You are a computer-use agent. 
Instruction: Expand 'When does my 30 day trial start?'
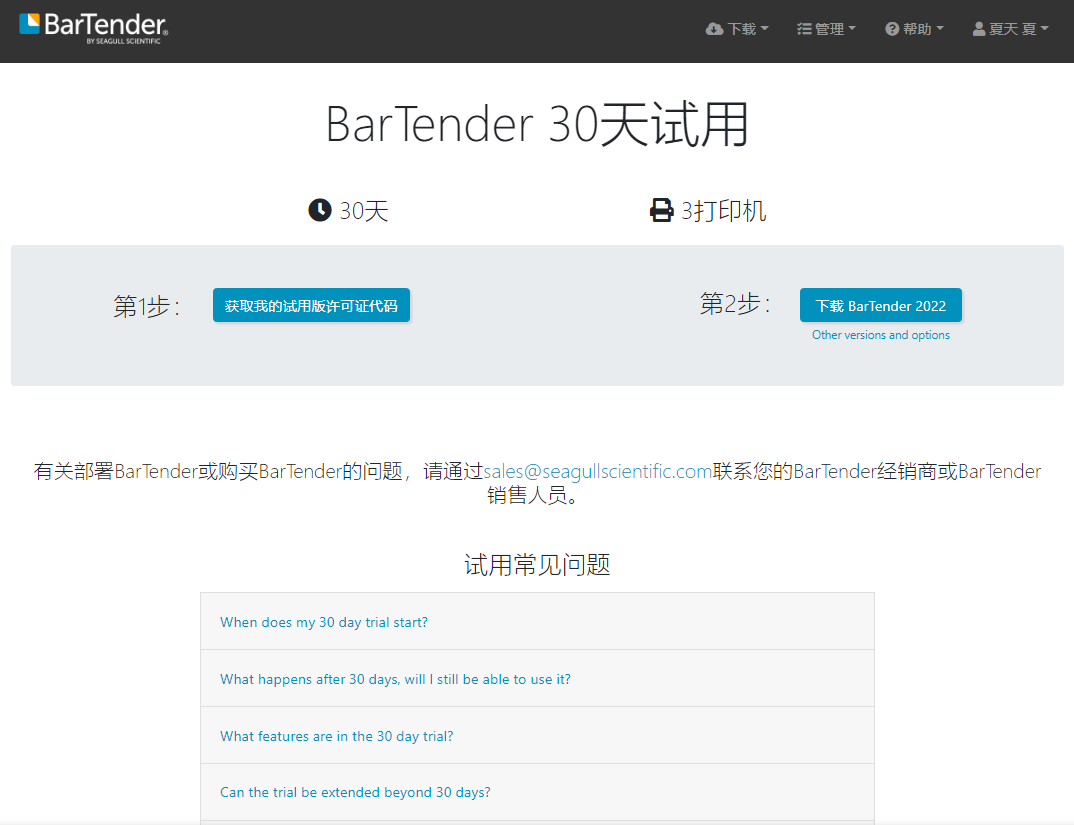pos(537,621)
